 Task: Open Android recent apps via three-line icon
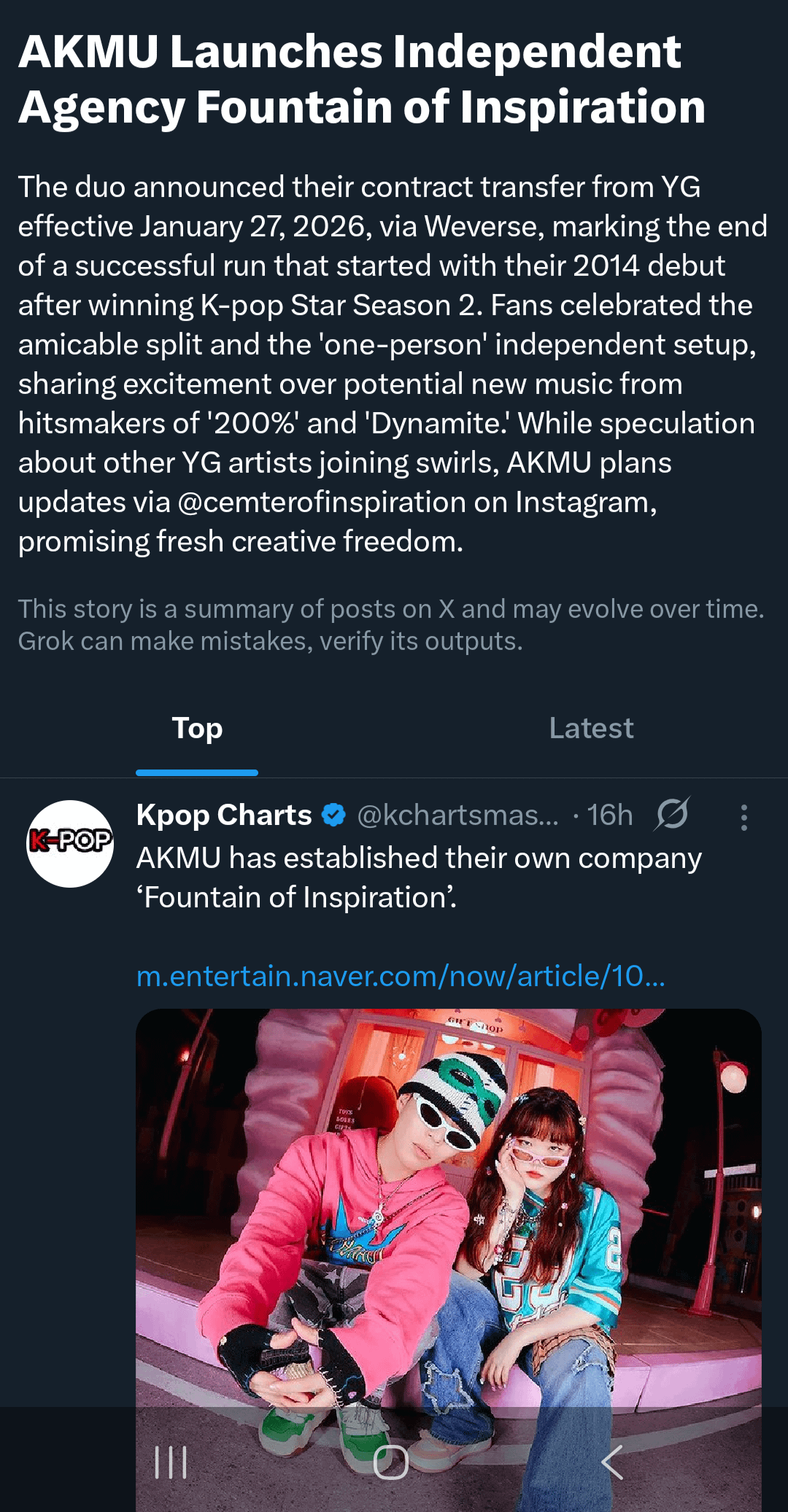(x=171, y=1462)
